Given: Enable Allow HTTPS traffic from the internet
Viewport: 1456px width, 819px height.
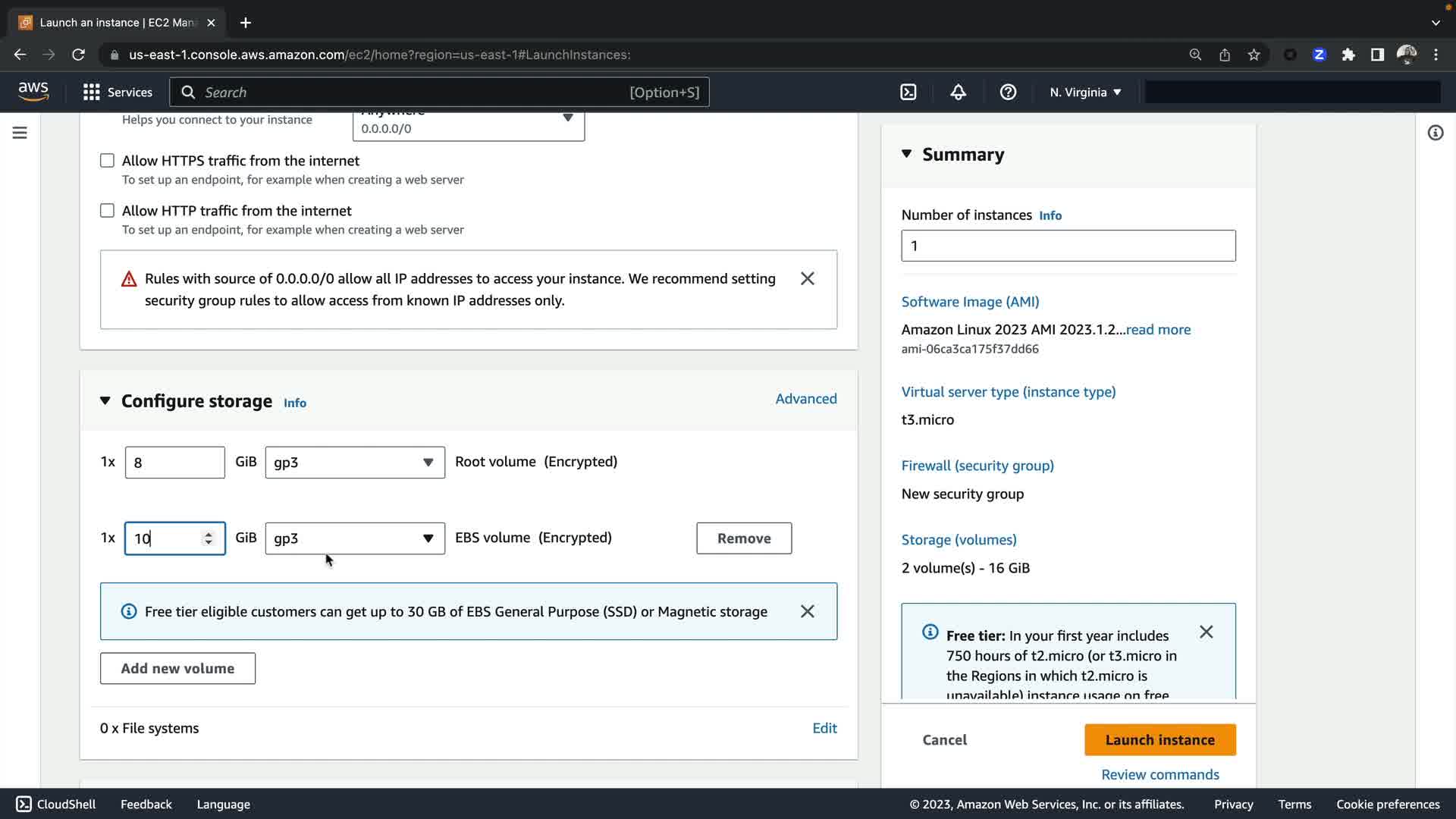Looking at the screenshot, I should tap(108, 161).
